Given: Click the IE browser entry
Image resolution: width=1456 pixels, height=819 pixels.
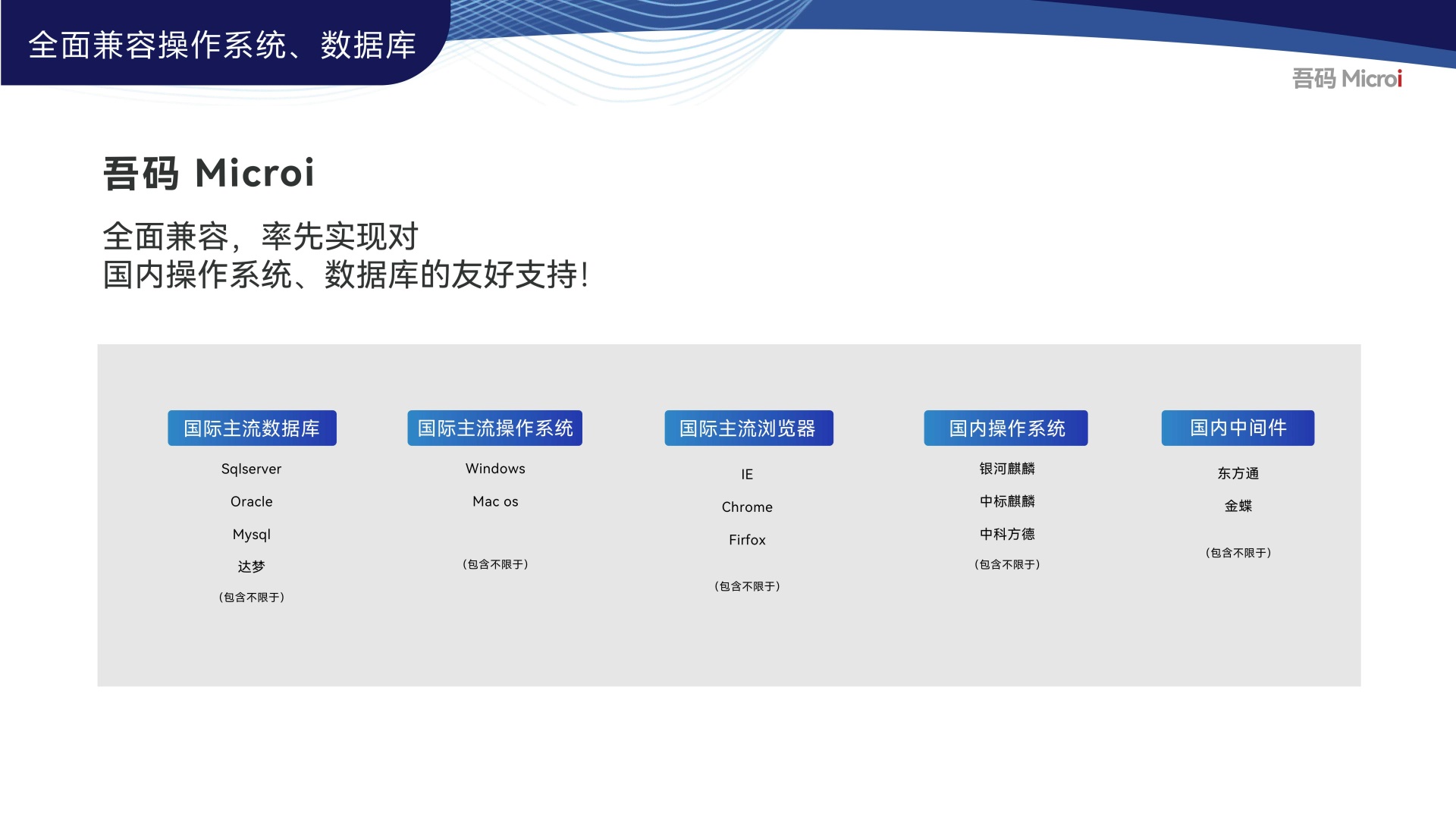Looking at the screenshot, I should [747, 474].
